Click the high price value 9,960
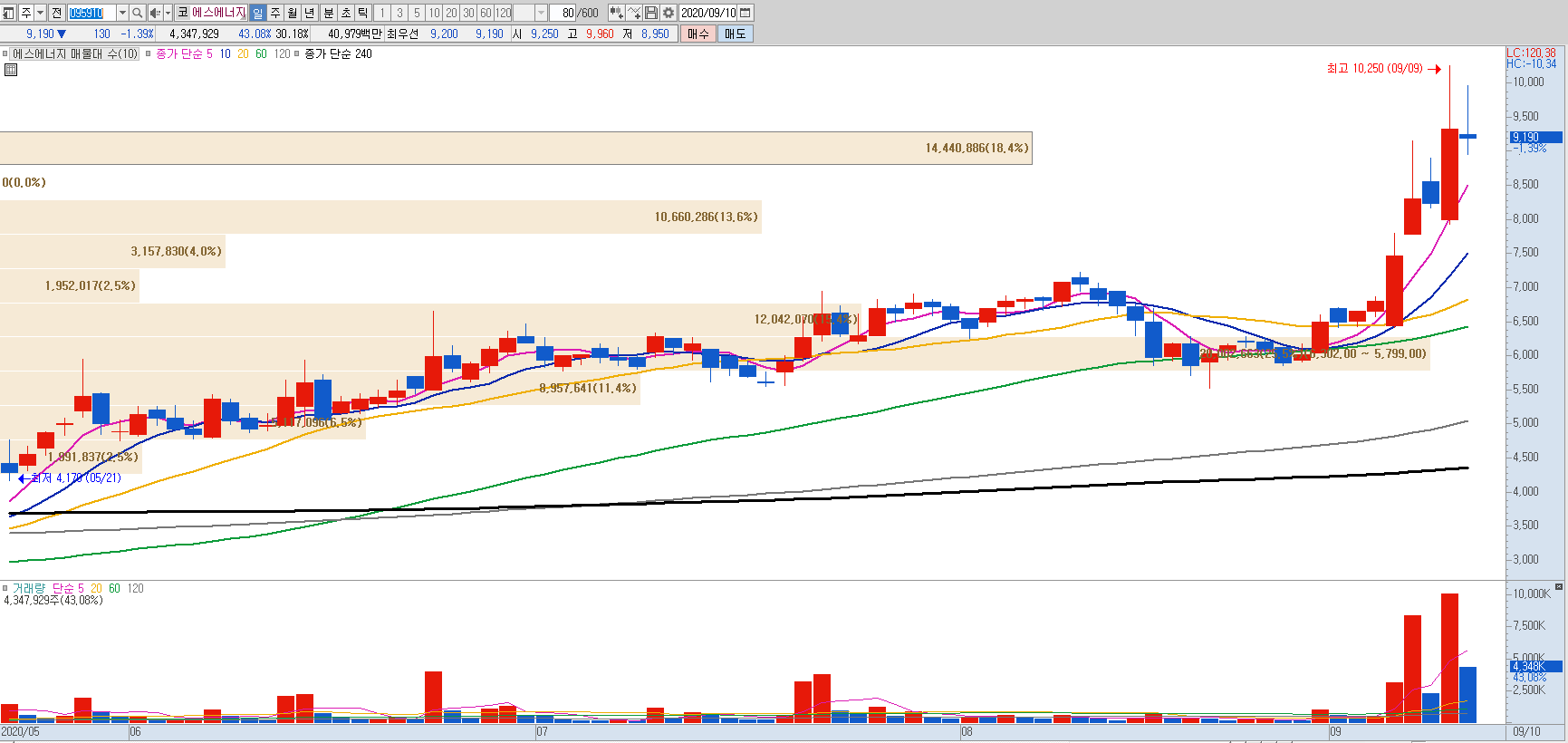The width and height of the screenshot is (1568, 743). [x=600, y=34]
